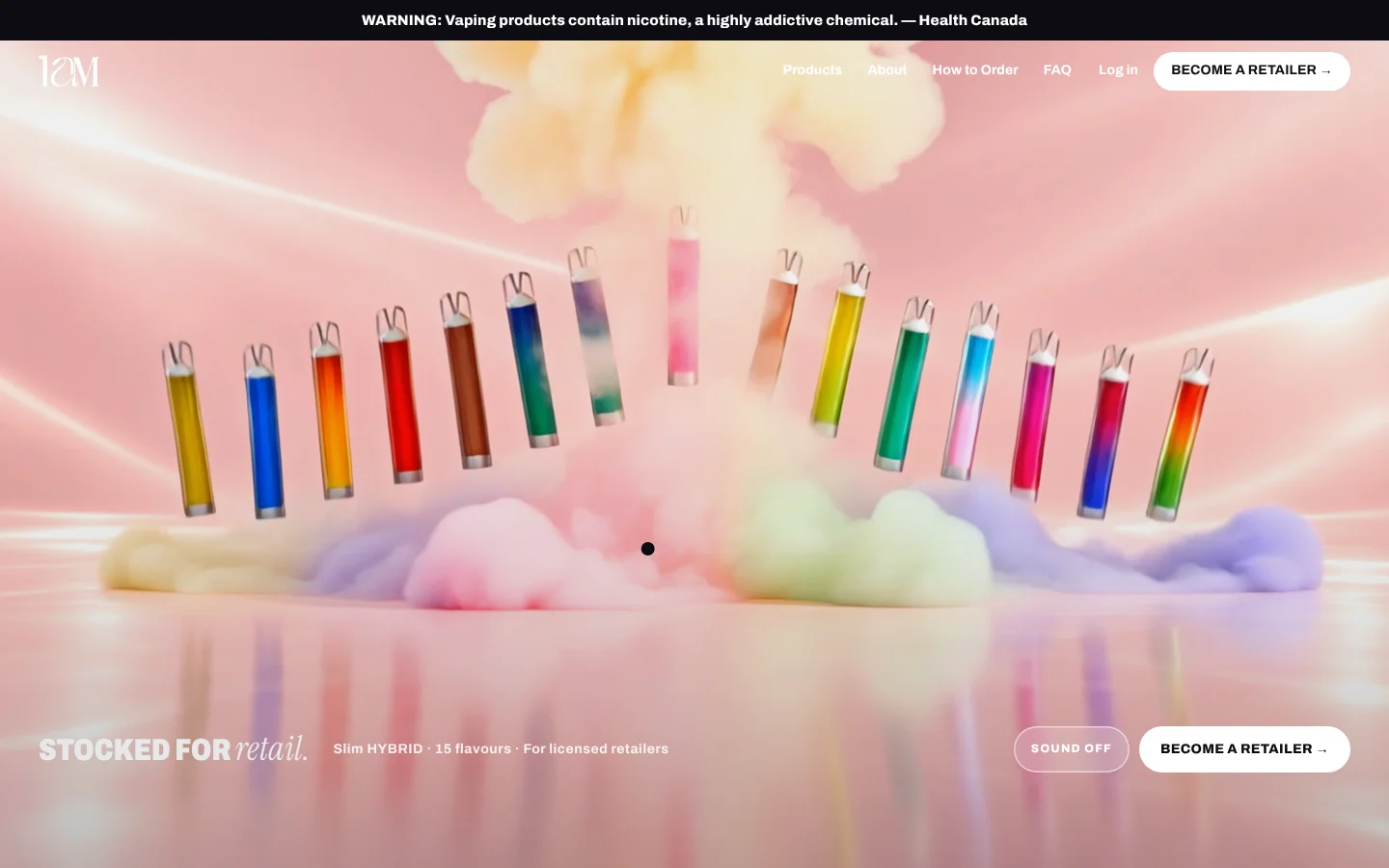This screenshot has height=868, width=1389.
Task: Click the Health Canada nicotine warning text
Action: click(x=694, y=20)
